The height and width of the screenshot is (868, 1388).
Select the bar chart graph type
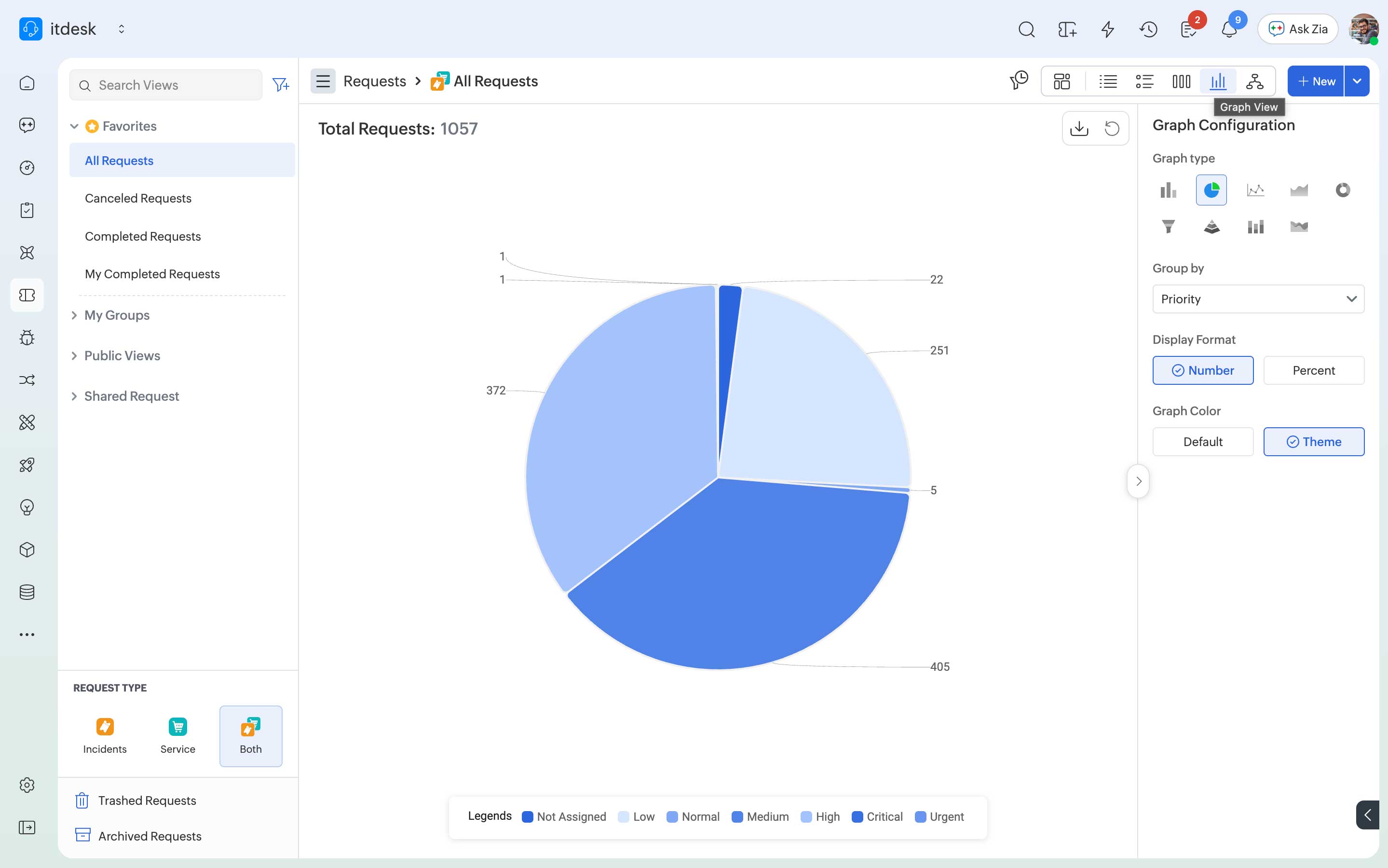(1168, 190)
